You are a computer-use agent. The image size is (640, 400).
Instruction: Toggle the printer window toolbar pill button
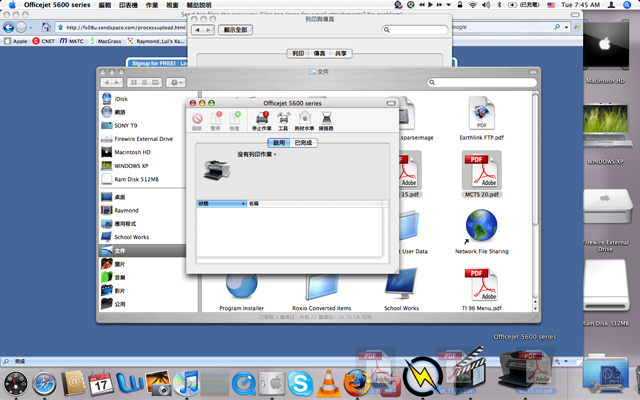(x=391, y=103)
